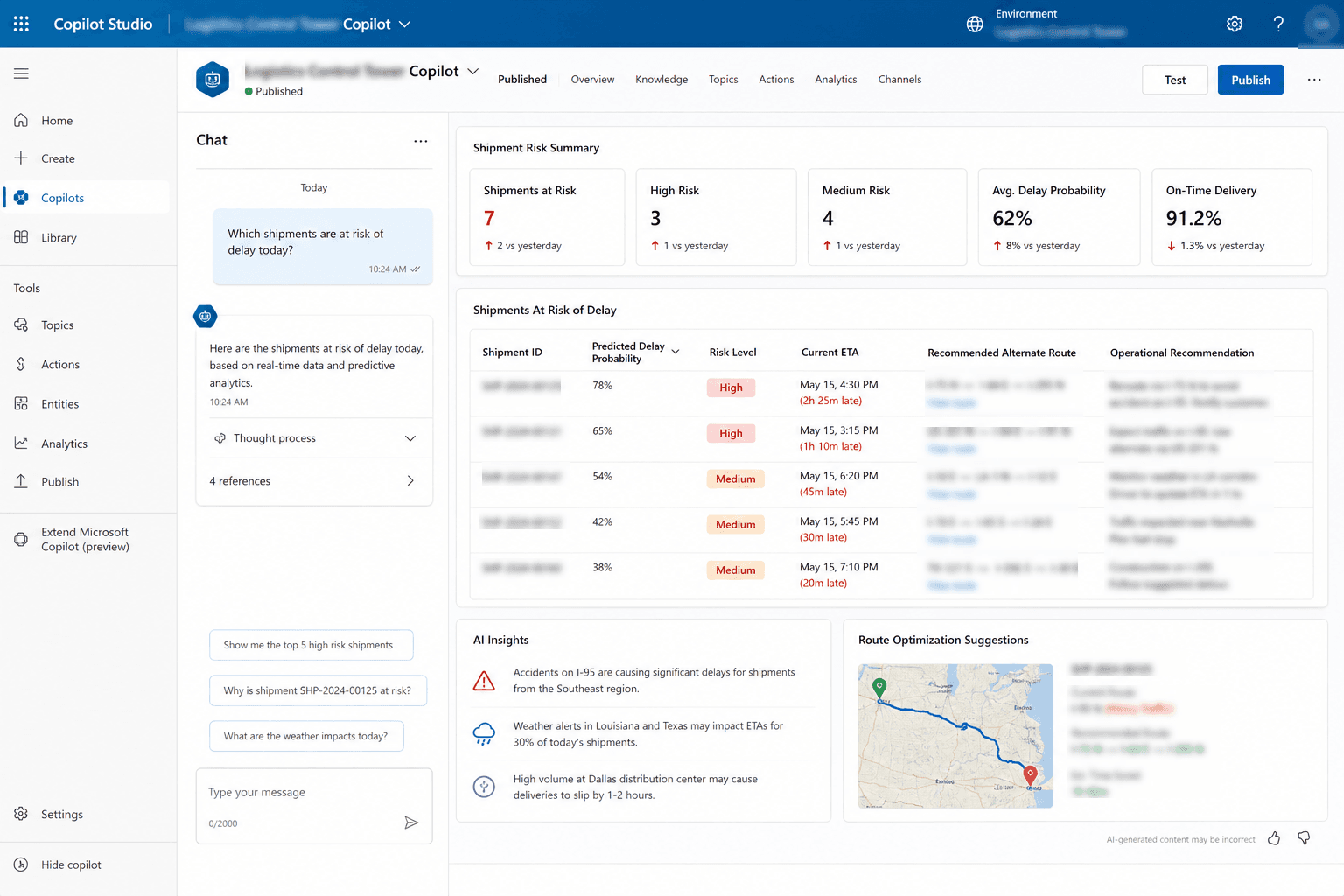
Task: Give thumbs up feedback
Action: (x=1274, y=838)
